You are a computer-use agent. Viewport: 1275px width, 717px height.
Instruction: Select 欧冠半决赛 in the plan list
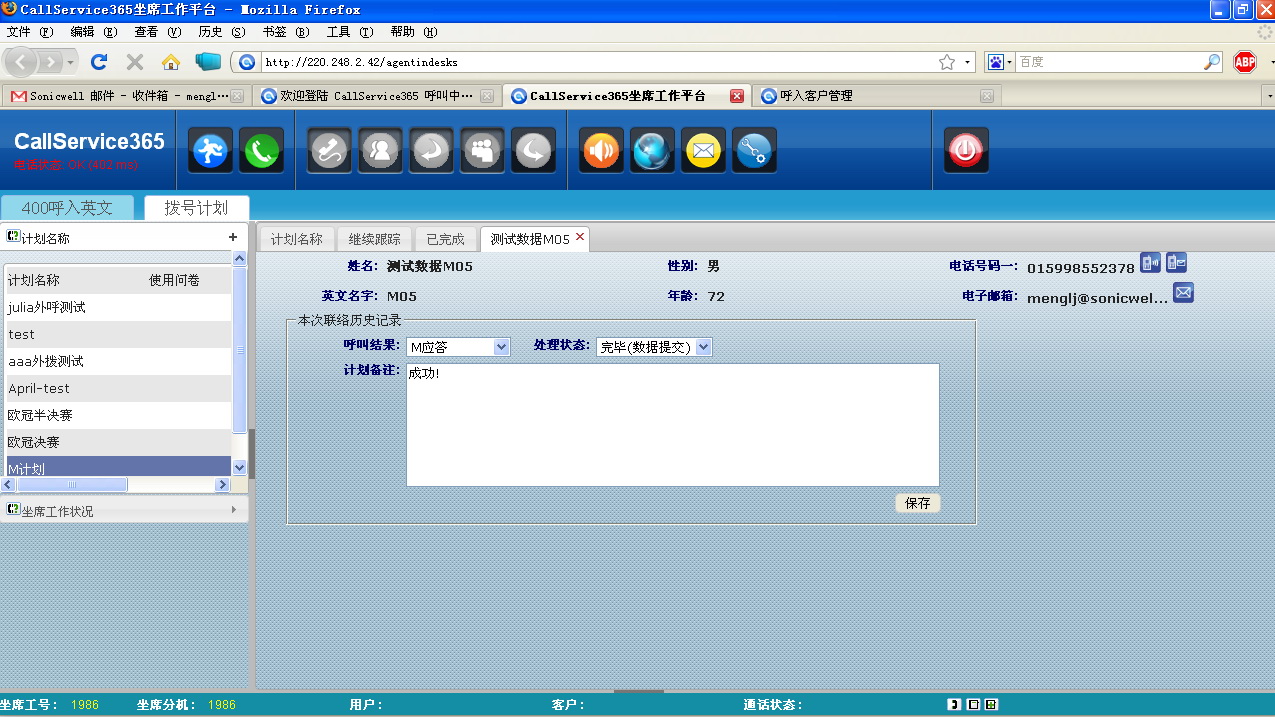40,415
